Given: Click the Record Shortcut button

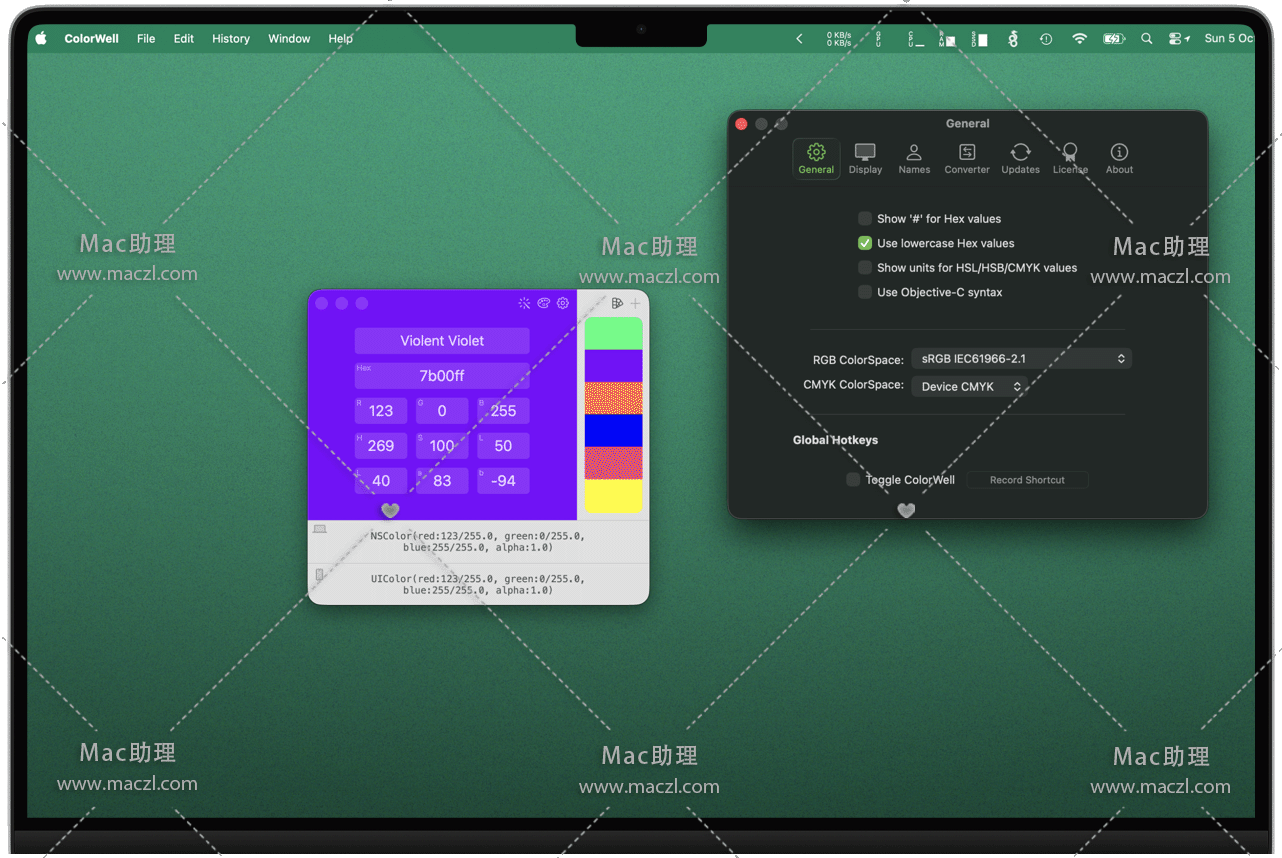Looking at the screenshot, I should (1027, 480).
